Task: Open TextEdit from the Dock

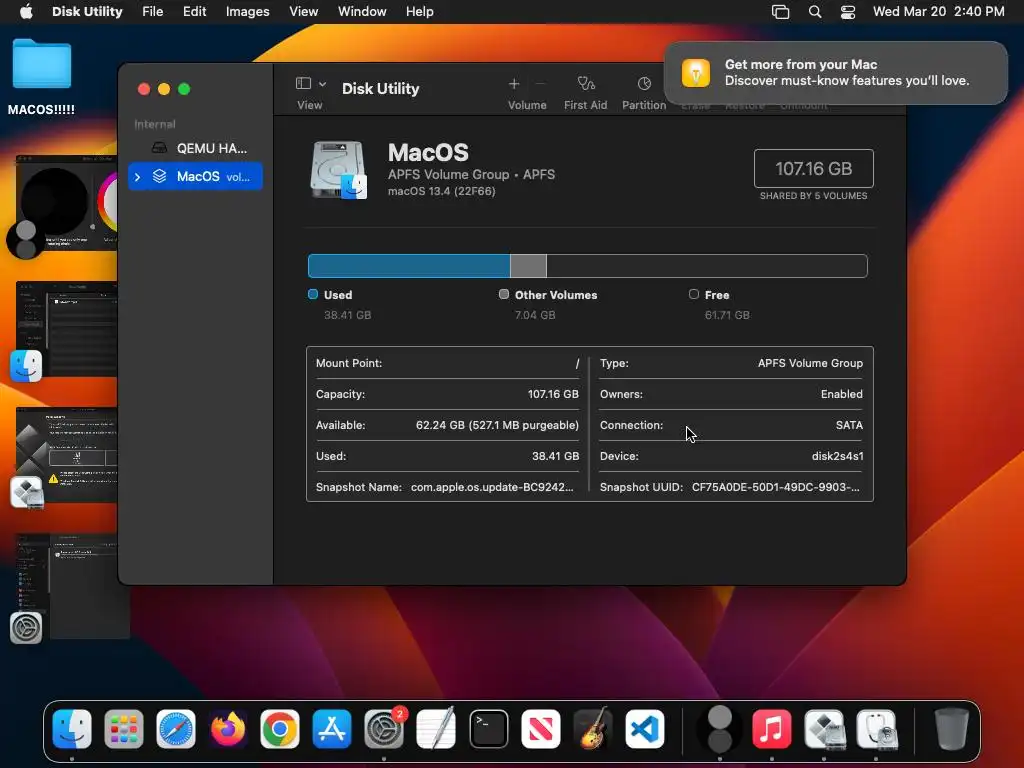Action: click(436, 729)
